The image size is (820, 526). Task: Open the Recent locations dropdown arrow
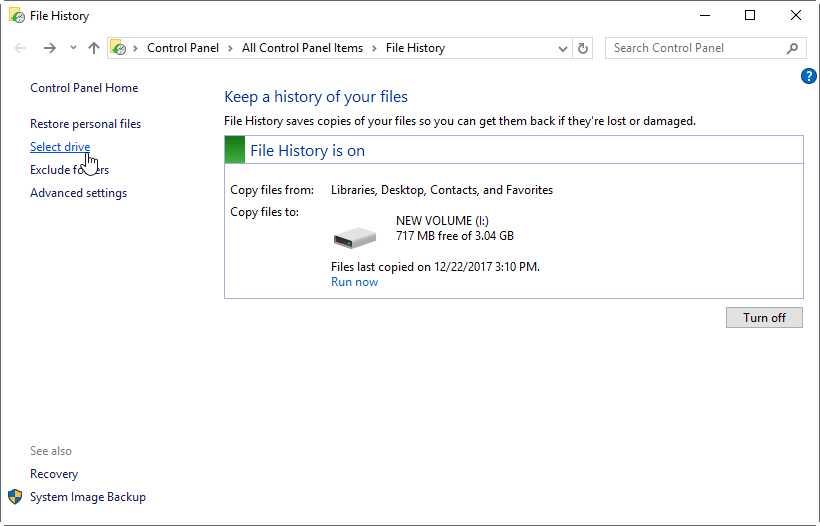[73, 48]
